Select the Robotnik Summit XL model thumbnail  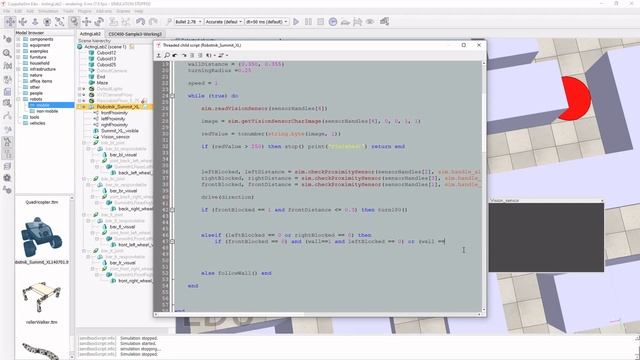pos(41,238)
